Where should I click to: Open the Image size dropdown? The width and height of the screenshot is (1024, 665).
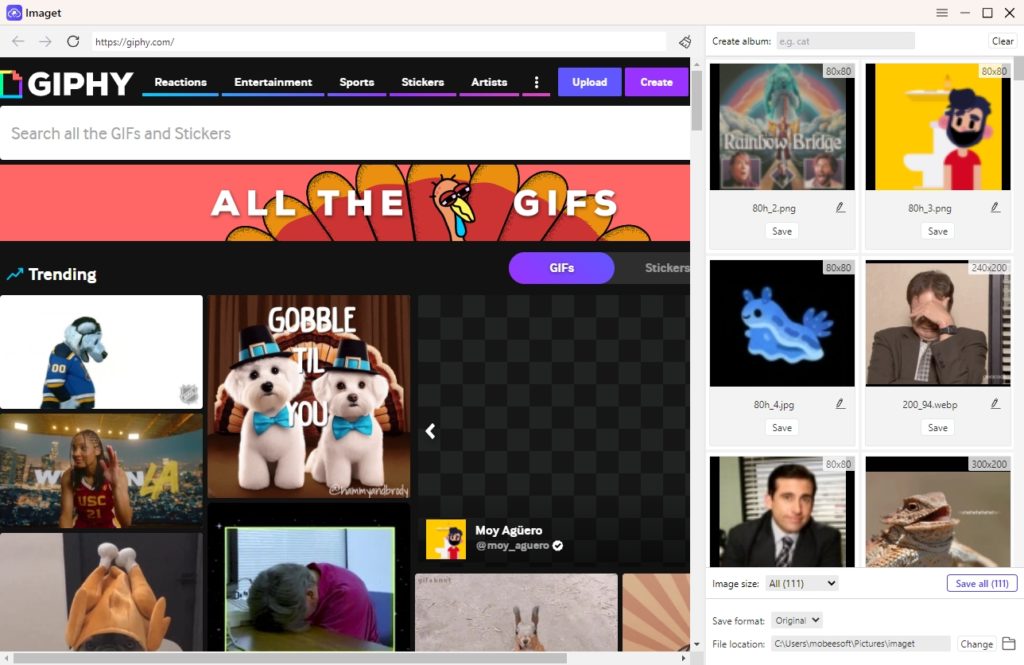[802, 583]
